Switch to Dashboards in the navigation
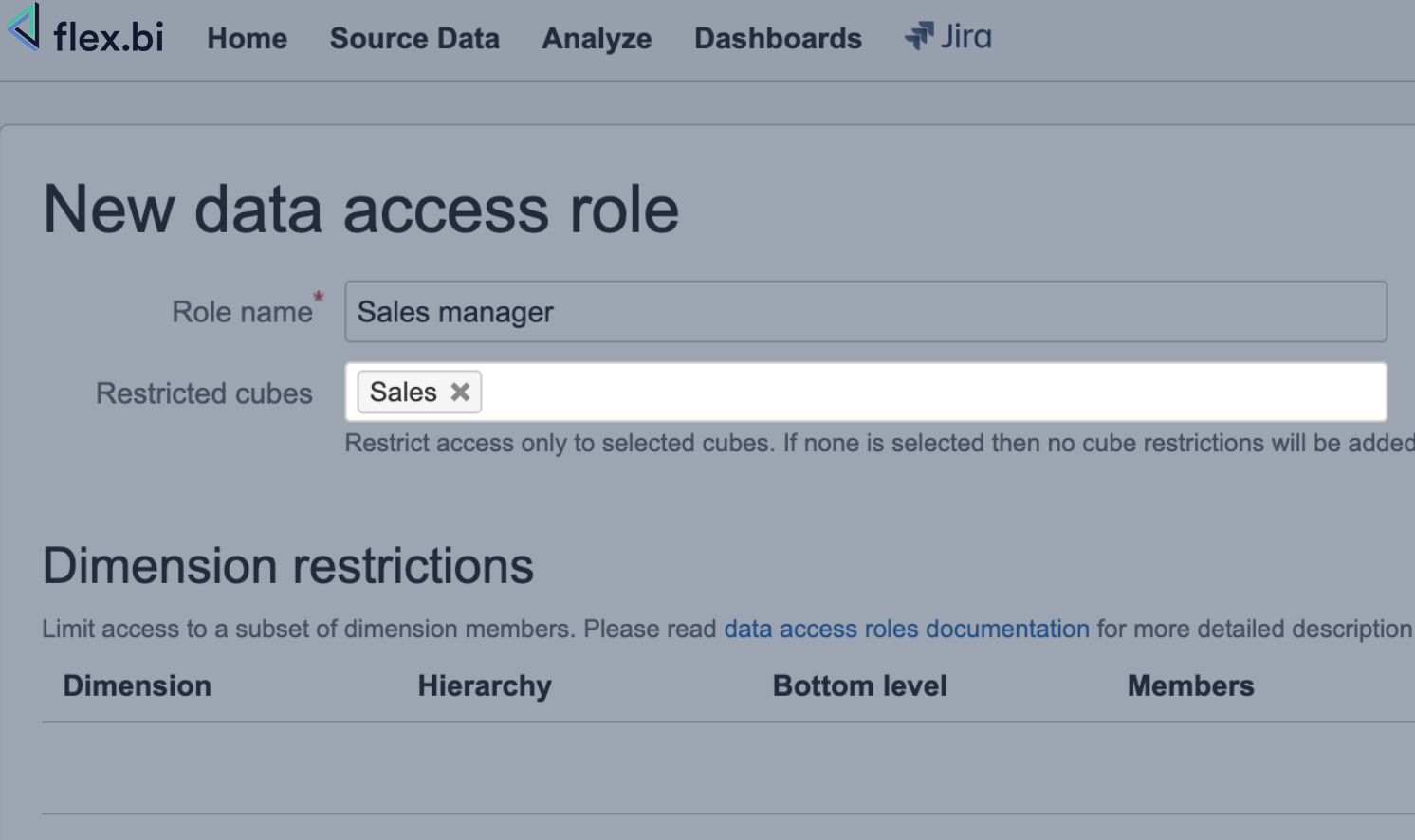Screen dimensions: 1415x840 (x=778, y=38)
